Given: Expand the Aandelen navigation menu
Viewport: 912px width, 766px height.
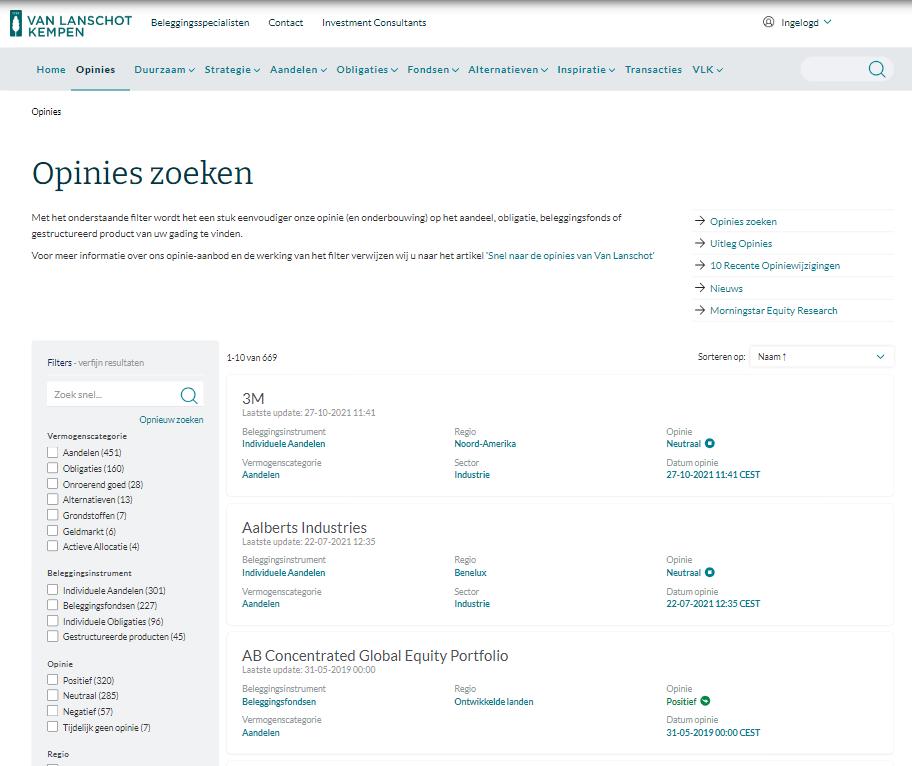Looking at the screenshot, I should coord(298,70).
